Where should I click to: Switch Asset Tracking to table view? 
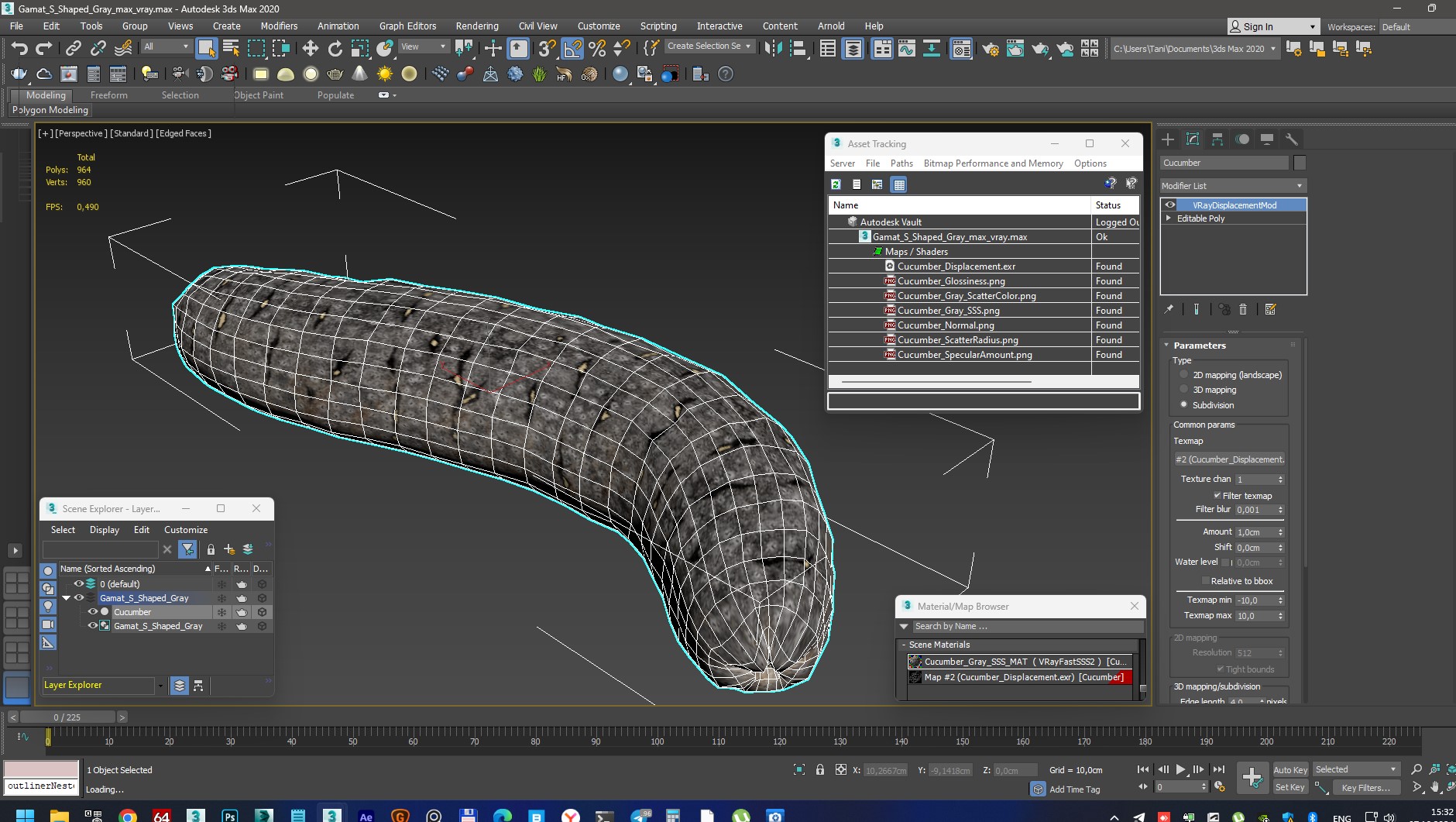click(x=898, y=184)
